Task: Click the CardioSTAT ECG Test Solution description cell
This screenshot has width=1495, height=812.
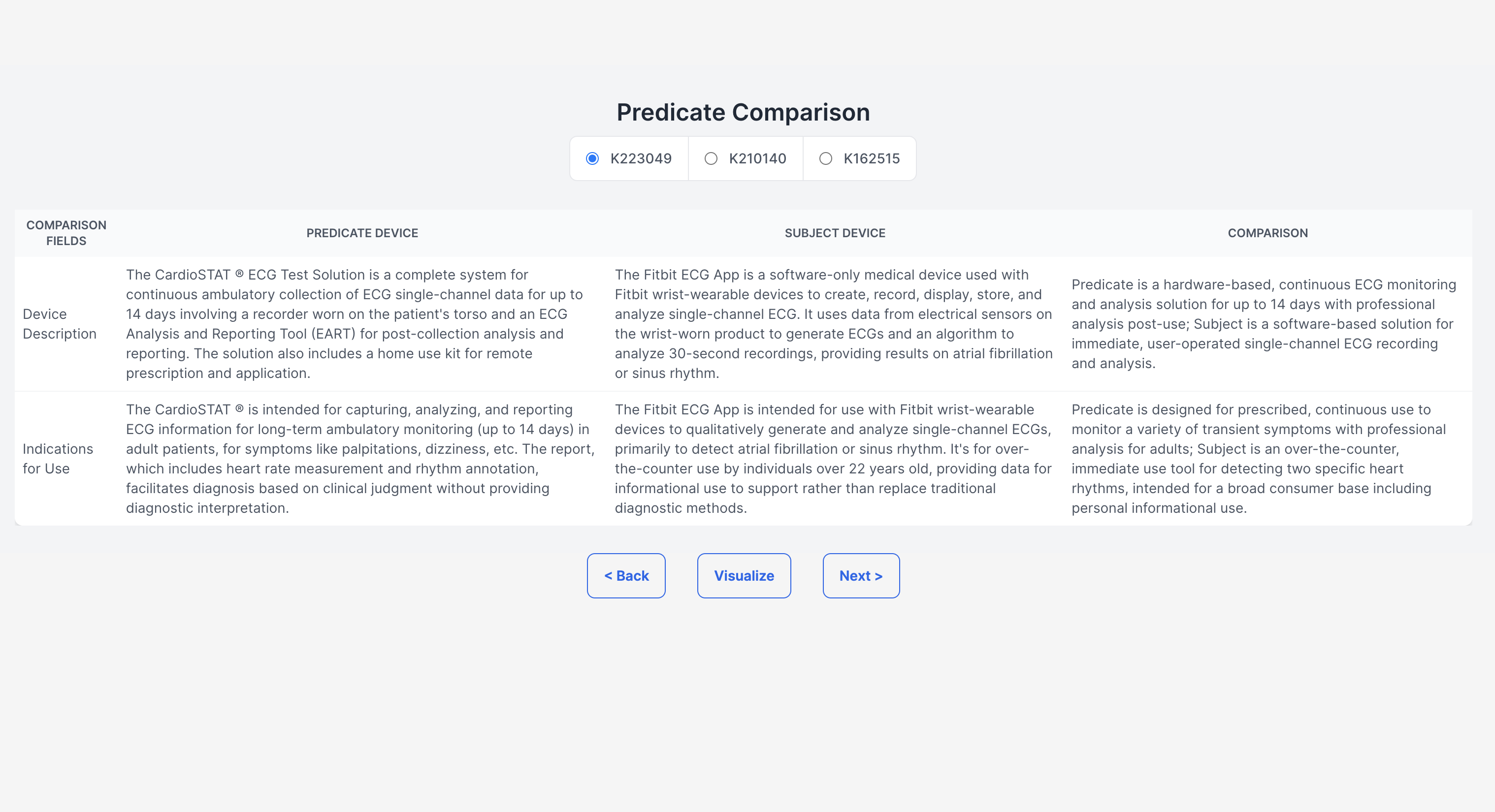Action: [x=360, y=324]
